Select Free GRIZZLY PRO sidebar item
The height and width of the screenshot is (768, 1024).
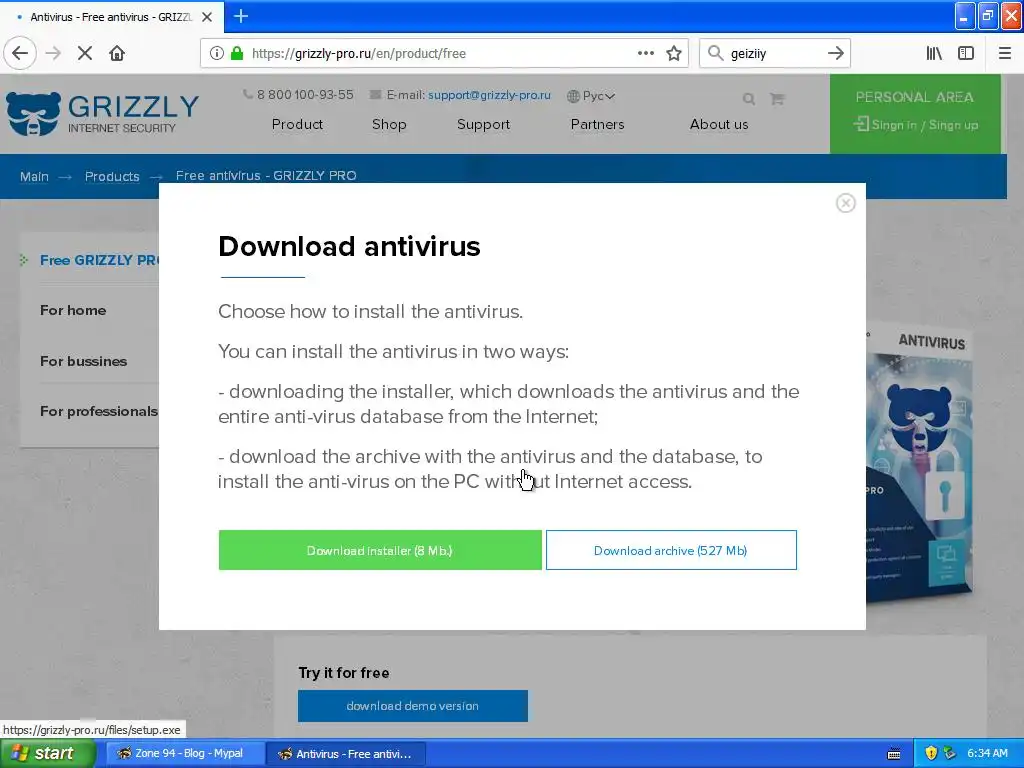(98, 260)
